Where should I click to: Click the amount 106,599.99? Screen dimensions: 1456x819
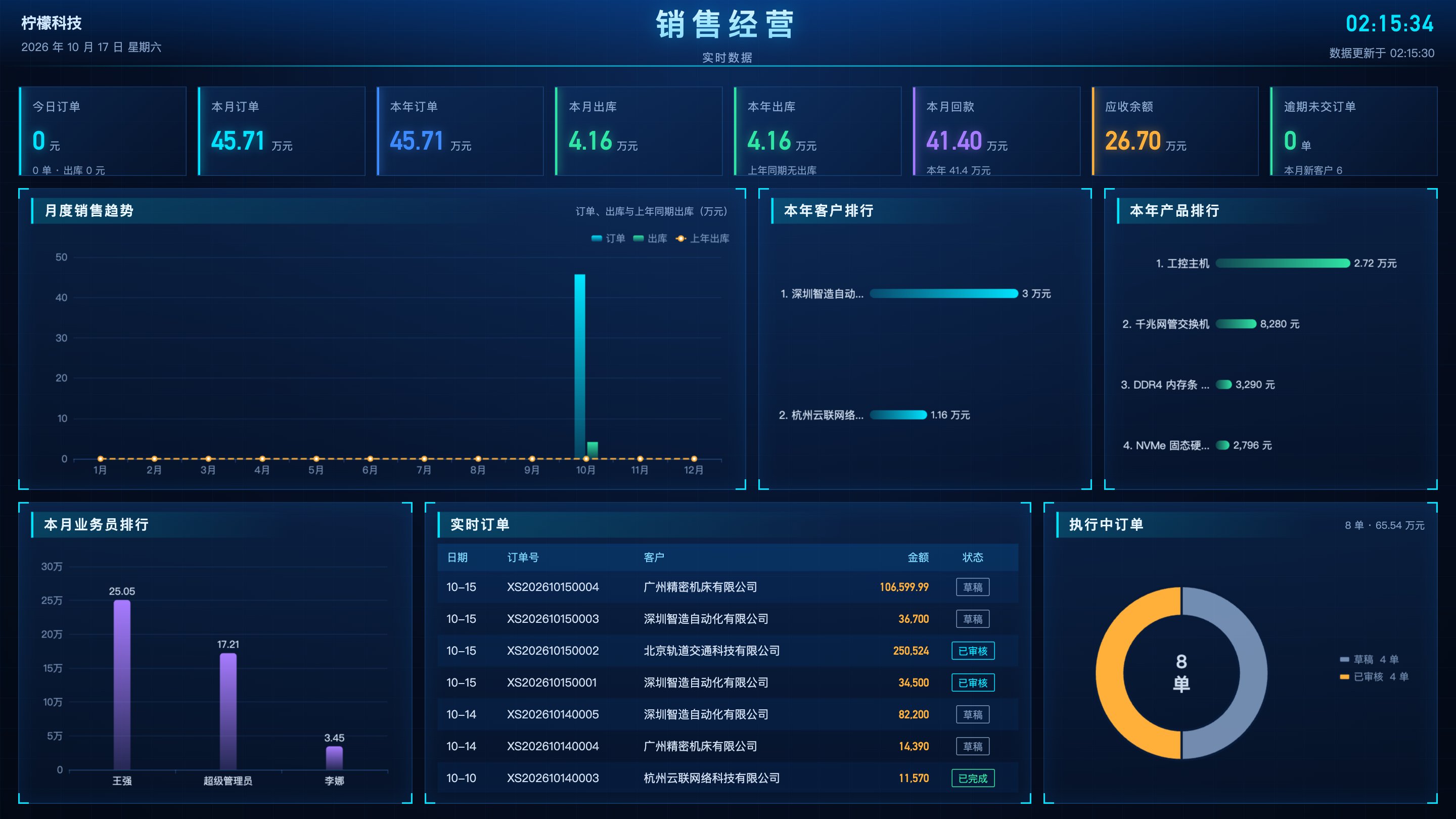pos(904,587)
